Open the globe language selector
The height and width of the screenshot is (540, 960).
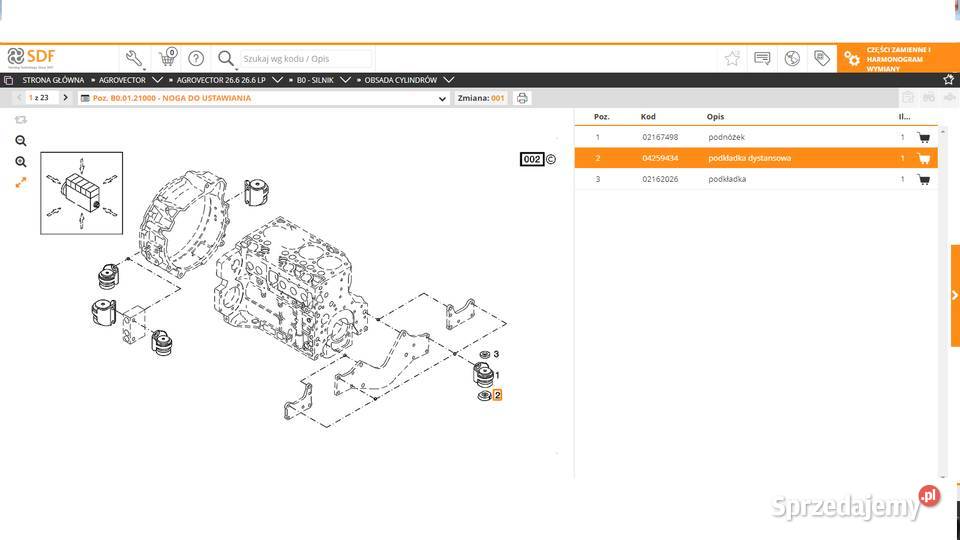tap(792, 59)
